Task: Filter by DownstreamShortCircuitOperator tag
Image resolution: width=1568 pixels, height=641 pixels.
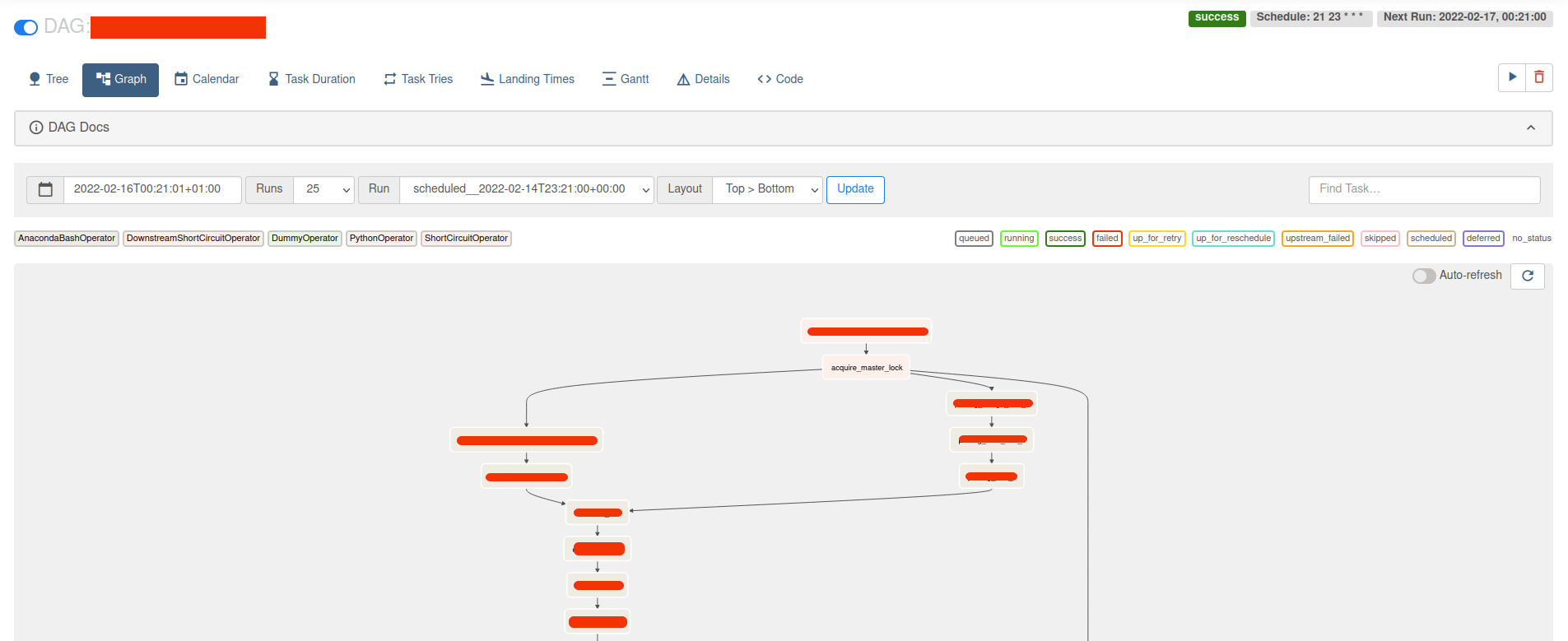Action: 193,239
